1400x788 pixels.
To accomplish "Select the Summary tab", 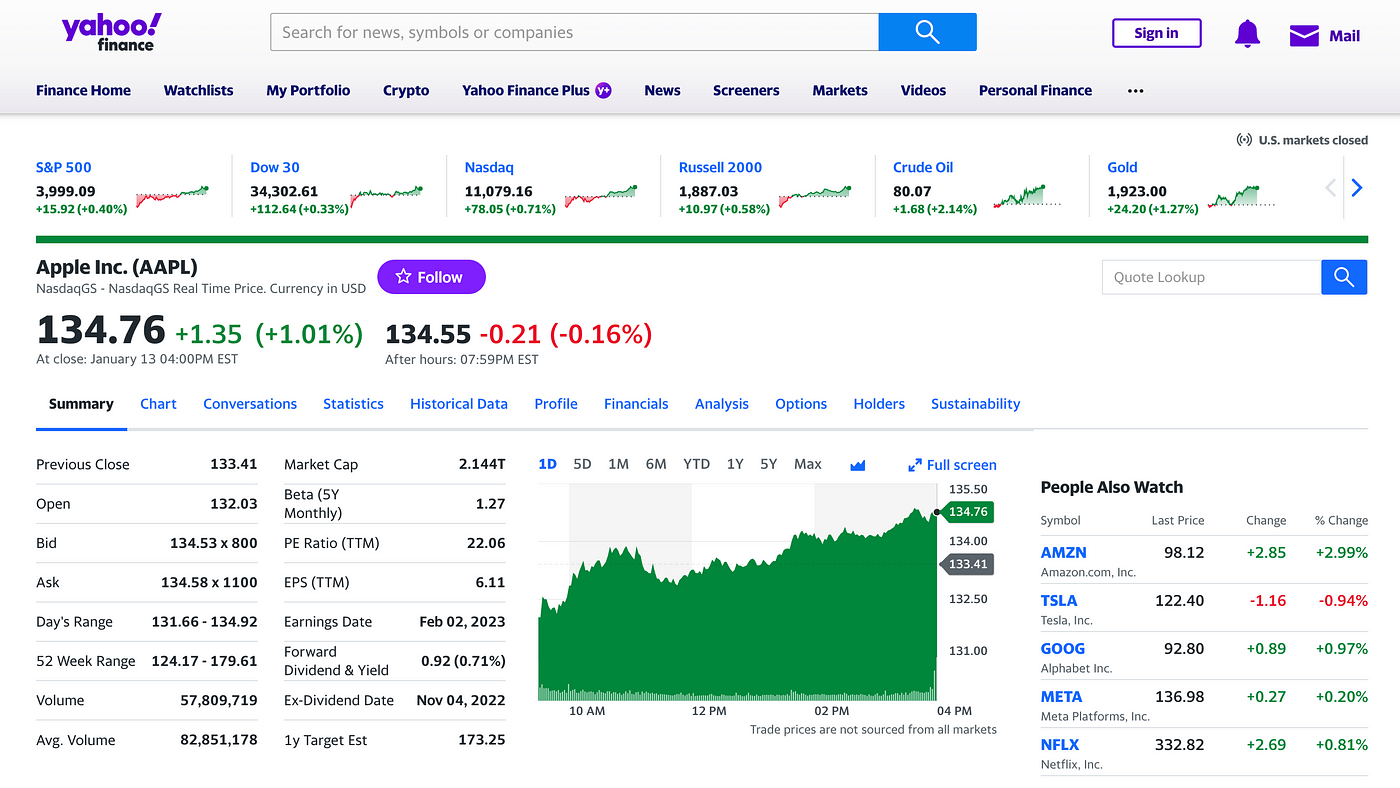I will 81,404.
